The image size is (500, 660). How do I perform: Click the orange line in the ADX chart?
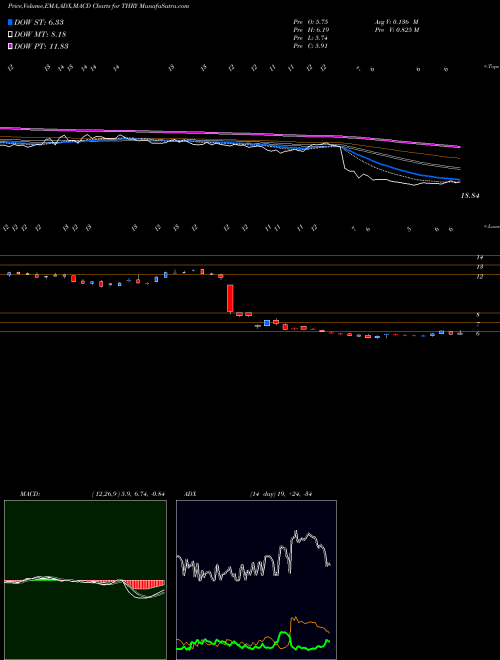click(x=309, y=625)
